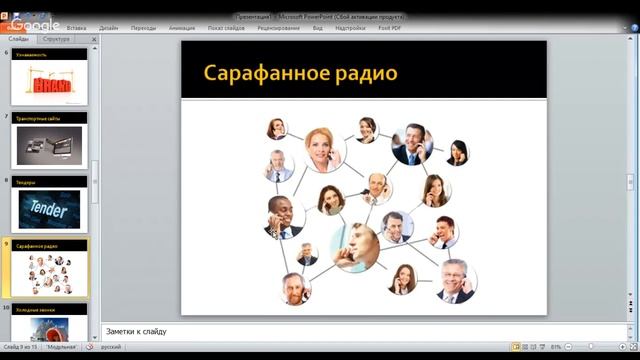Open the Рецензирование ribbon tab
The height and width of the screenshot is (360, 640).
pyautogui.click(x=278, y=28)
